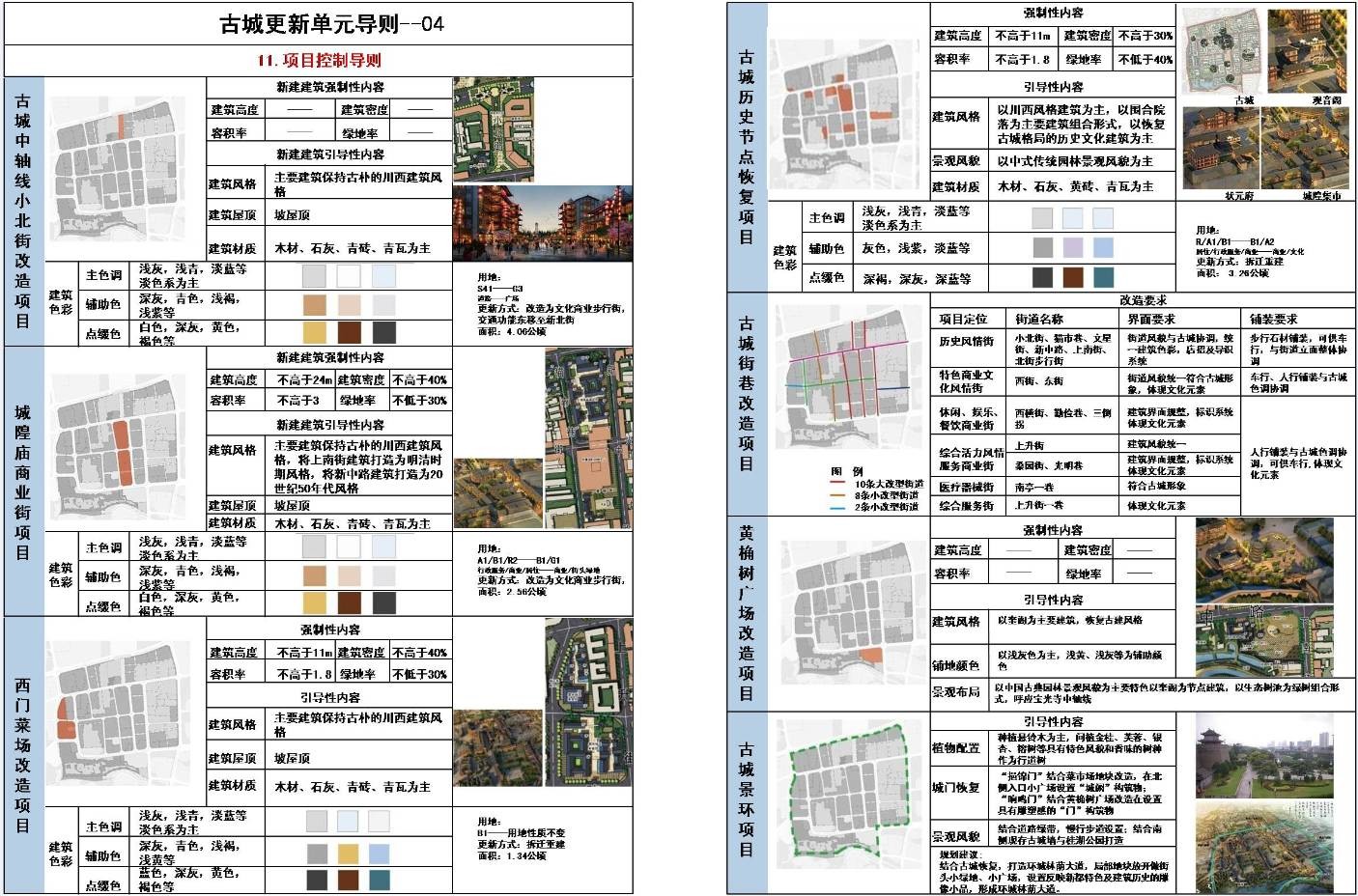Open the photo captioned 城隍集市
This screenshot has height=896, width=1358.
tap(1307, 147)
